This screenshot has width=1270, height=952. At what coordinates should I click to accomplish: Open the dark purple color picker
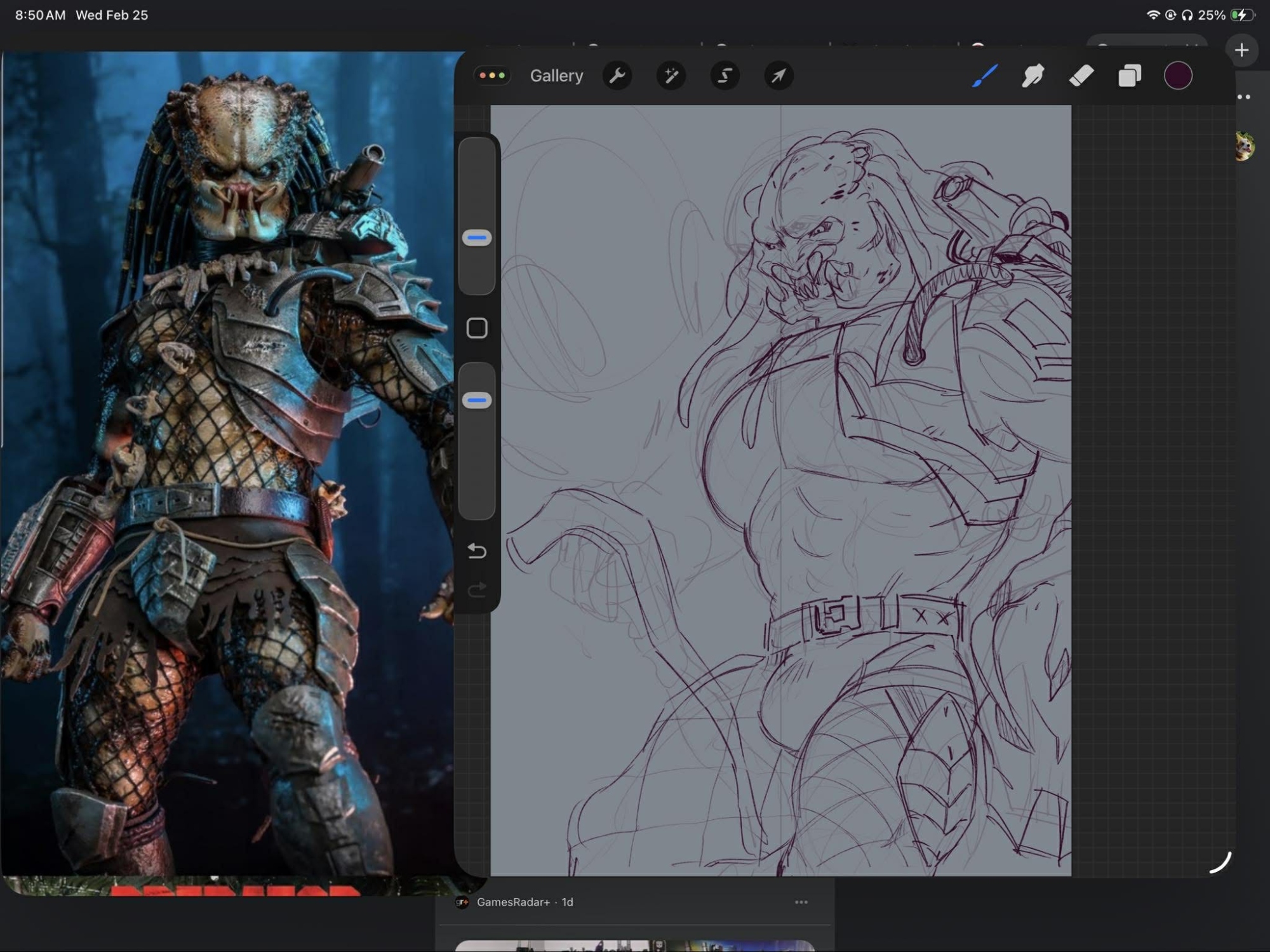click(1177, 76)
